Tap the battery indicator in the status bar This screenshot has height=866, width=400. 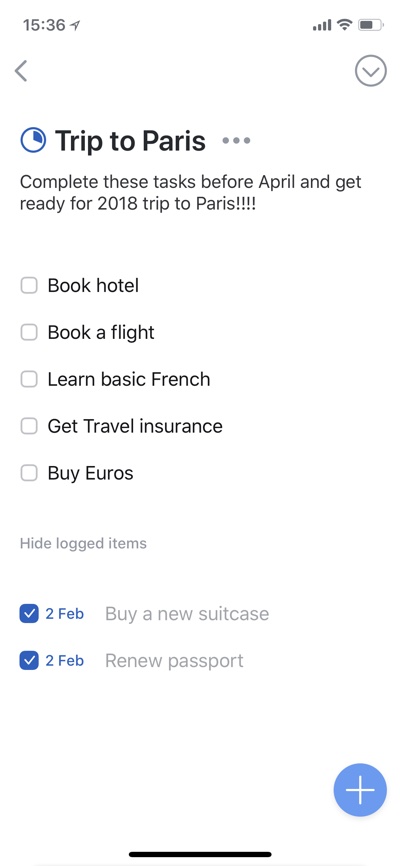click(x=370, y=25)
